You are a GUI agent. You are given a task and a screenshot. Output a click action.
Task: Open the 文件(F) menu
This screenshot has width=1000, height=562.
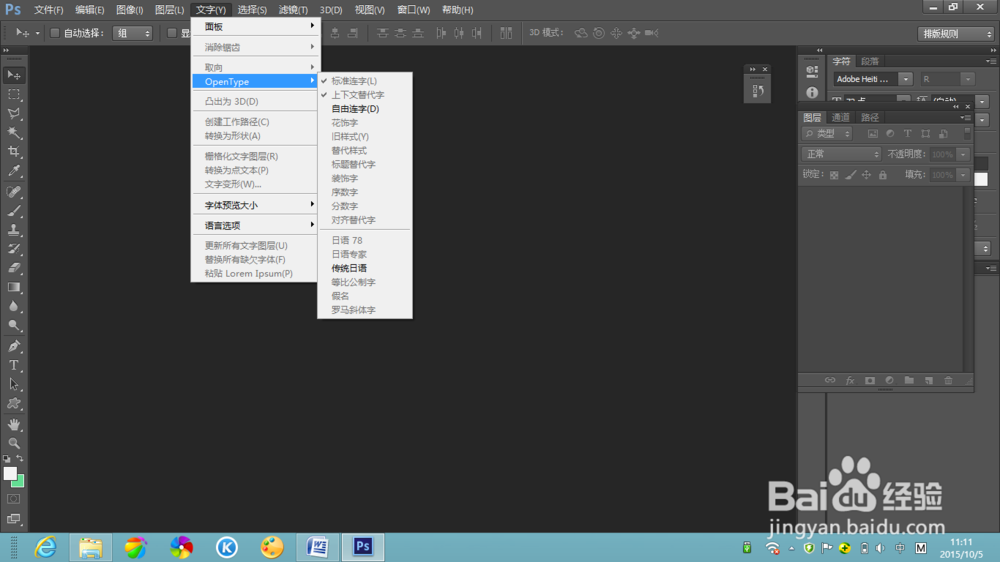tap(48, 10)
